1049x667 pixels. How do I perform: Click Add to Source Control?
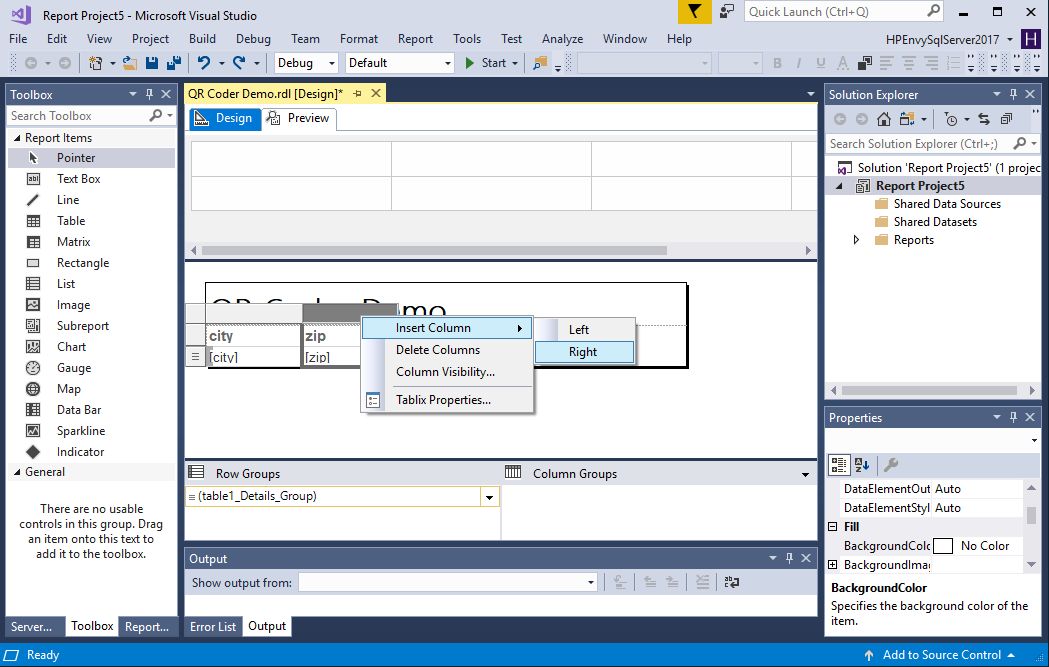(x=941, y=655)
